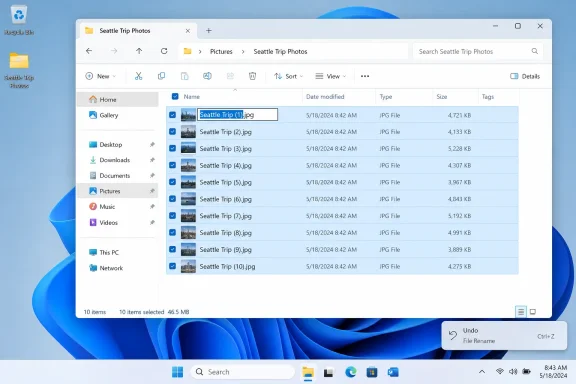
Task: Show hidden system tray icons
Action: click(482, 372)
